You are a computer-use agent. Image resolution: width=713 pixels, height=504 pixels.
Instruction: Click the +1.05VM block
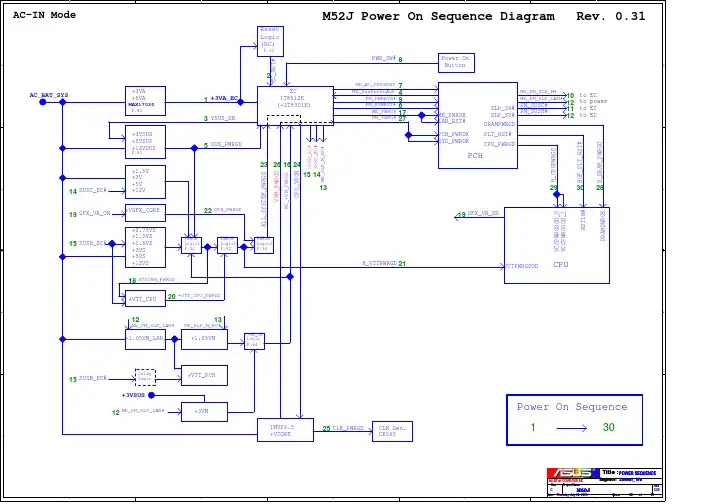[204, 339]
